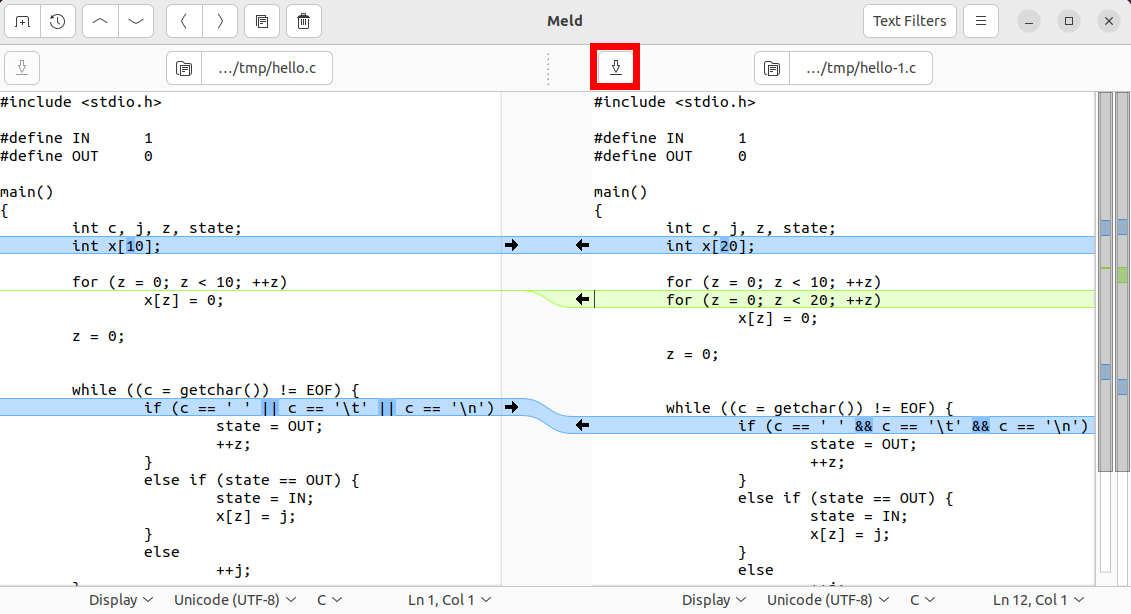Undo the last change
This screenshot has height=614, width=1131.
[183, 21]
